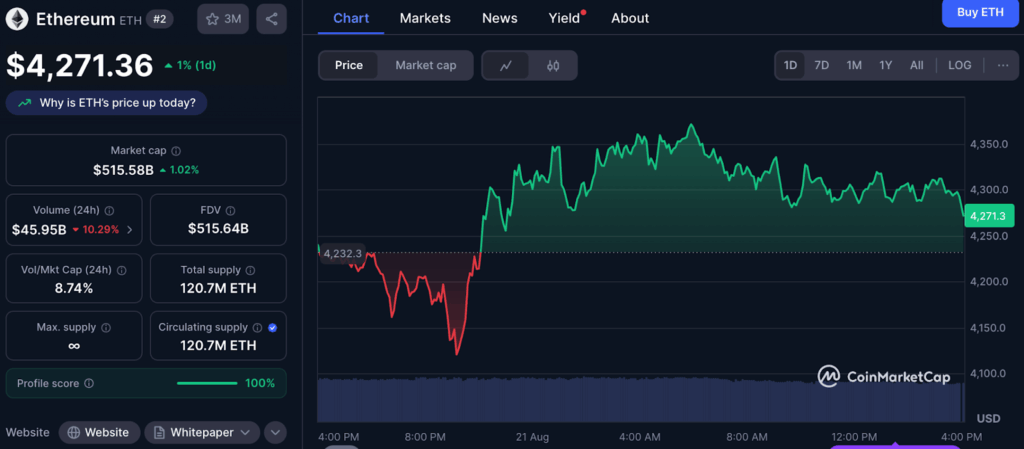Switch to the candlestick chart icon
The width and height of the screenshot is (1024, 449).
(x=553, y=65)
